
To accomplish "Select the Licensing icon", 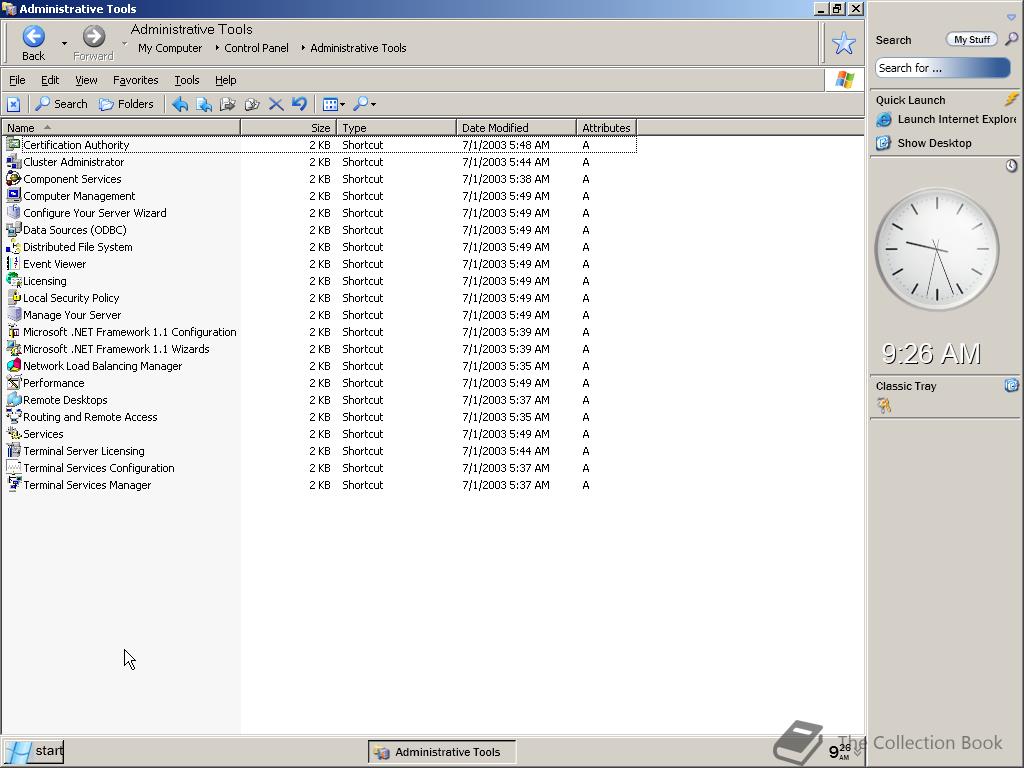I will [x=13, y=280].
